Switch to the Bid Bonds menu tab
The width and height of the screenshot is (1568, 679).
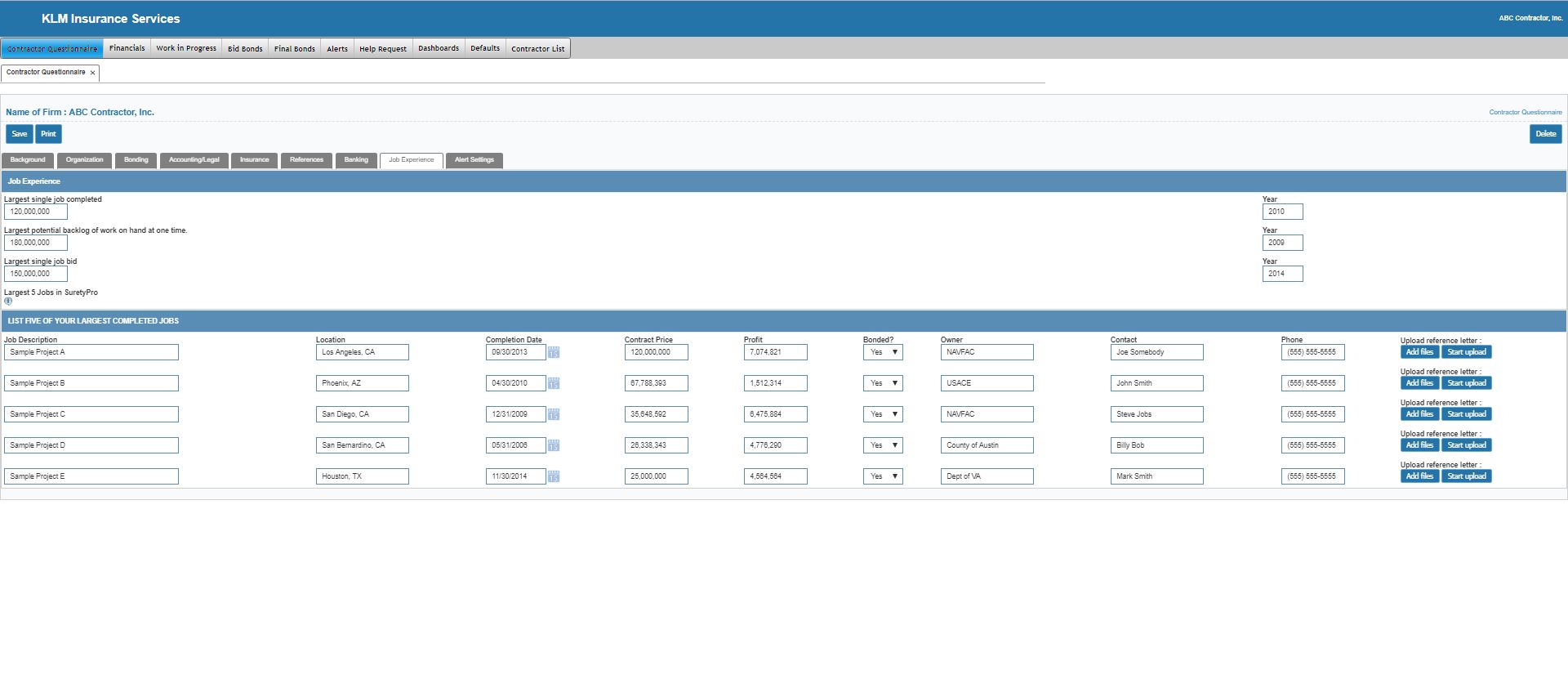(245, 48)
